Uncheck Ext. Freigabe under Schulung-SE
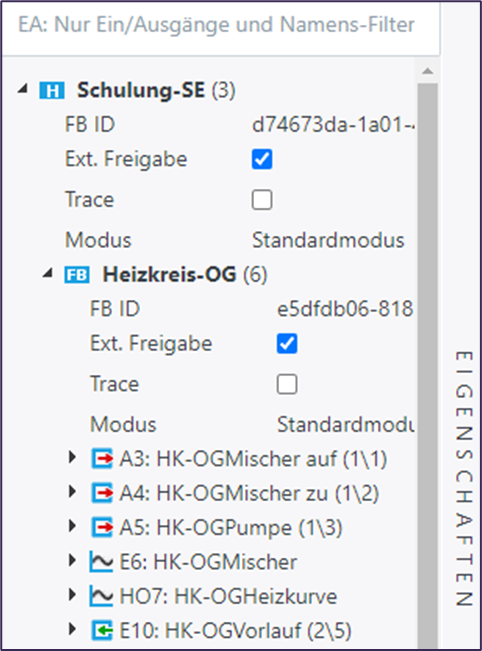The height and width of the screenshot is (651, 482). point(262,159)
